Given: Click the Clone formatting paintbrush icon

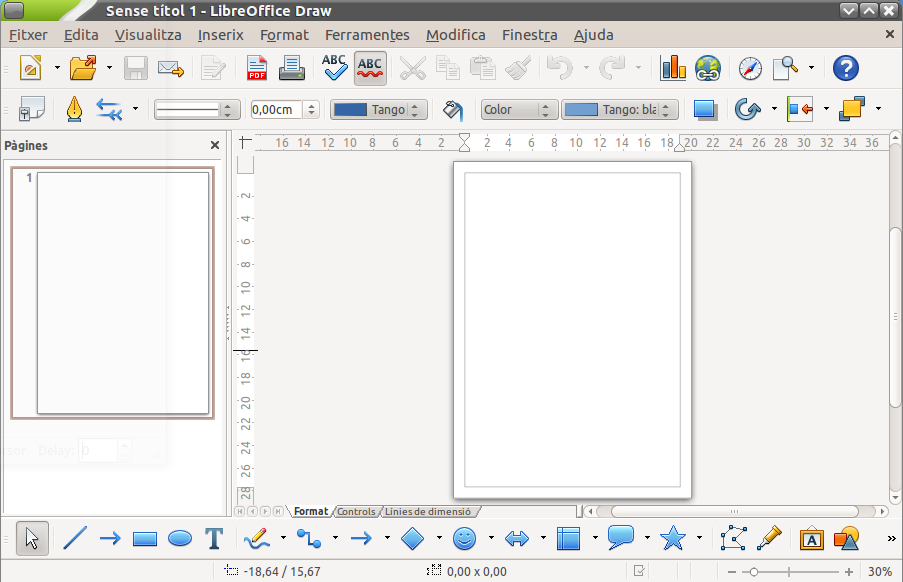Looking at the screenshot, I should point(518,68).
